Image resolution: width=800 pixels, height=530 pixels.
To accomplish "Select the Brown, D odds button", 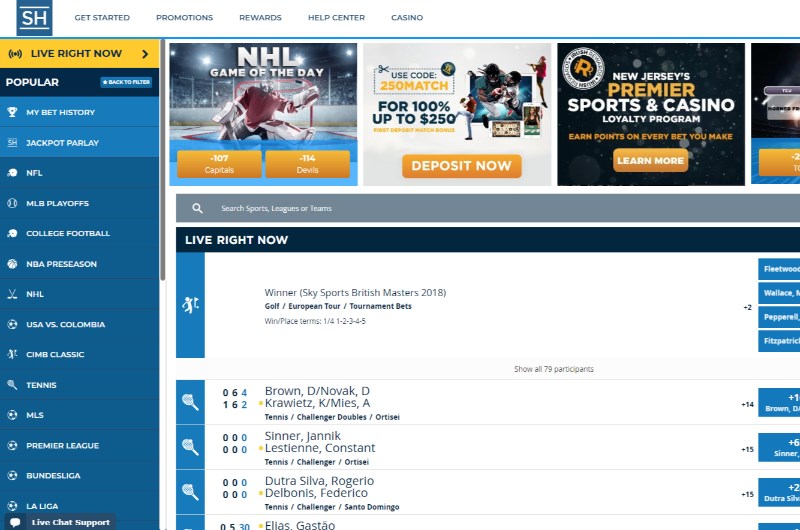I will pos(779,402).
